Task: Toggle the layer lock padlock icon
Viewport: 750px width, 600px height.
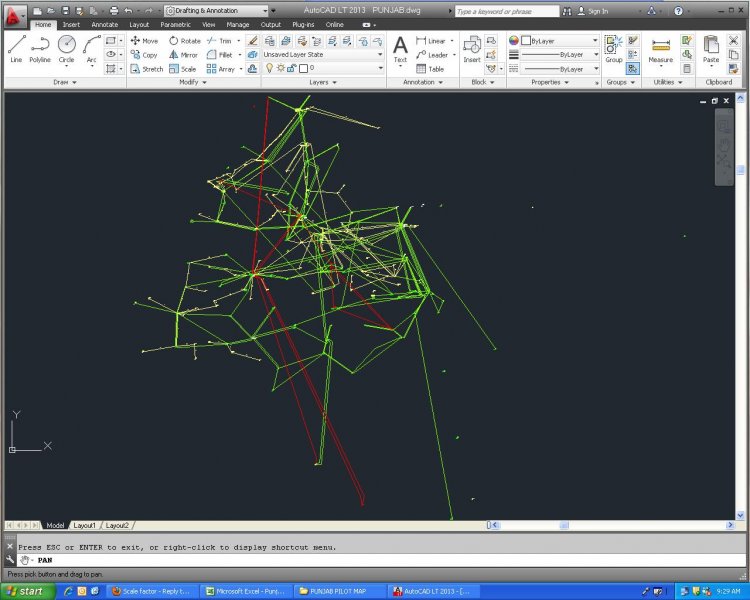Action: tap(290, 69)
